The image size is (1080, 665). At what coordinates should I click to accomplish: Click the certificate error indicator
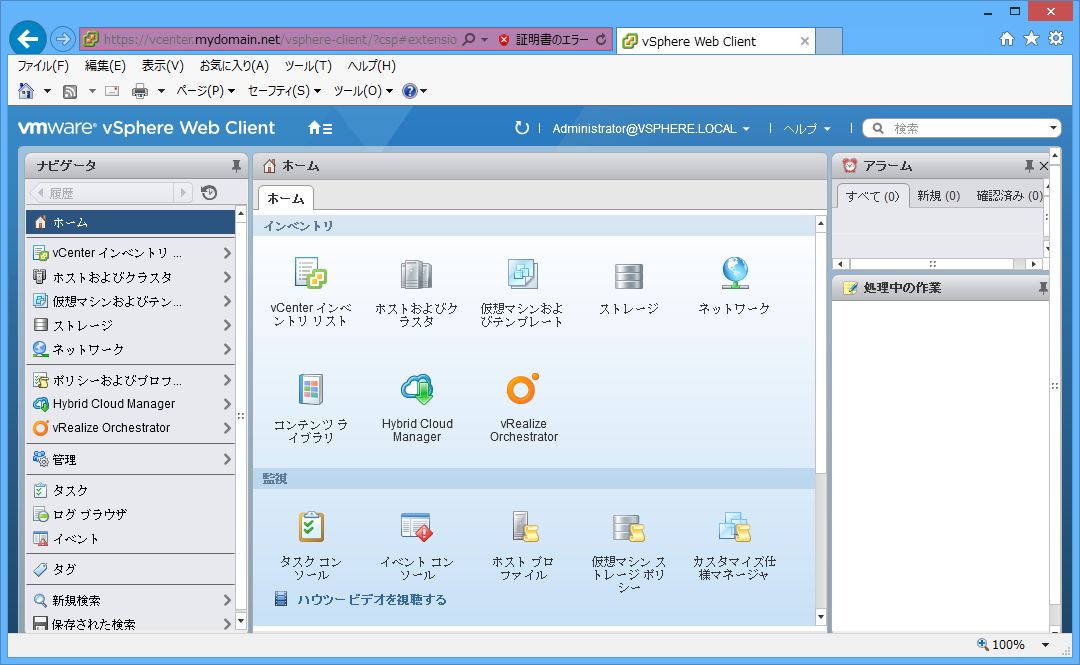tap(543, 39)
